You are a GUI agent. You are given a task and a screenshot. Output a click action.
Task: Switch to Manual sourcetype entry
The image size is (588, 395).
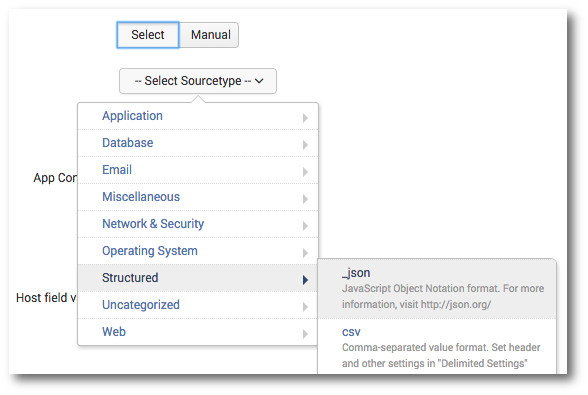209,35
